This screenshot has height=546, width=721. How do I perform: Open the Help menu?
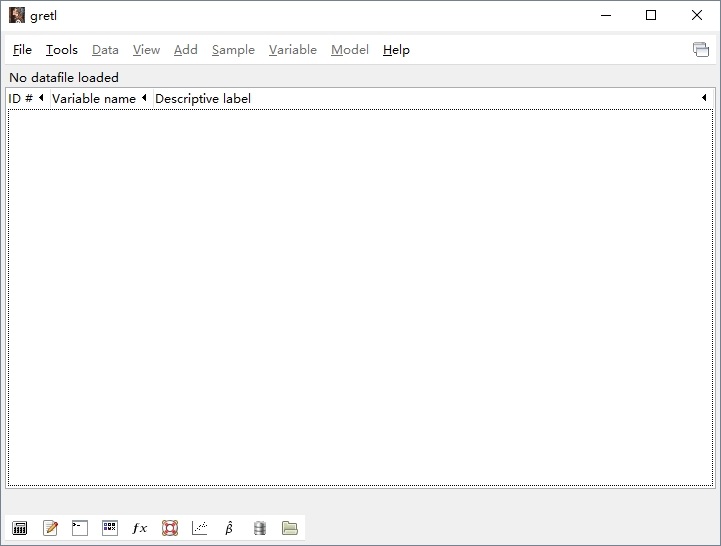396,50
